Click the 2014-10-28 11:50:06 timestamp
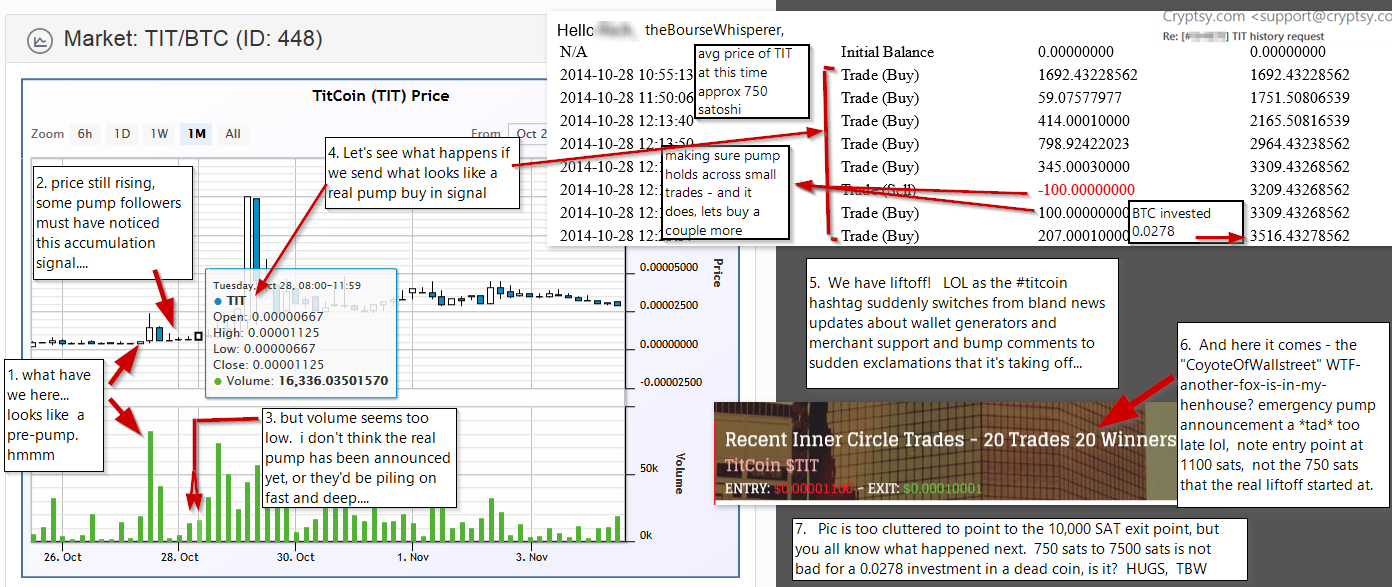Screen dimensions: 1392x587 (x=626, y=98)
